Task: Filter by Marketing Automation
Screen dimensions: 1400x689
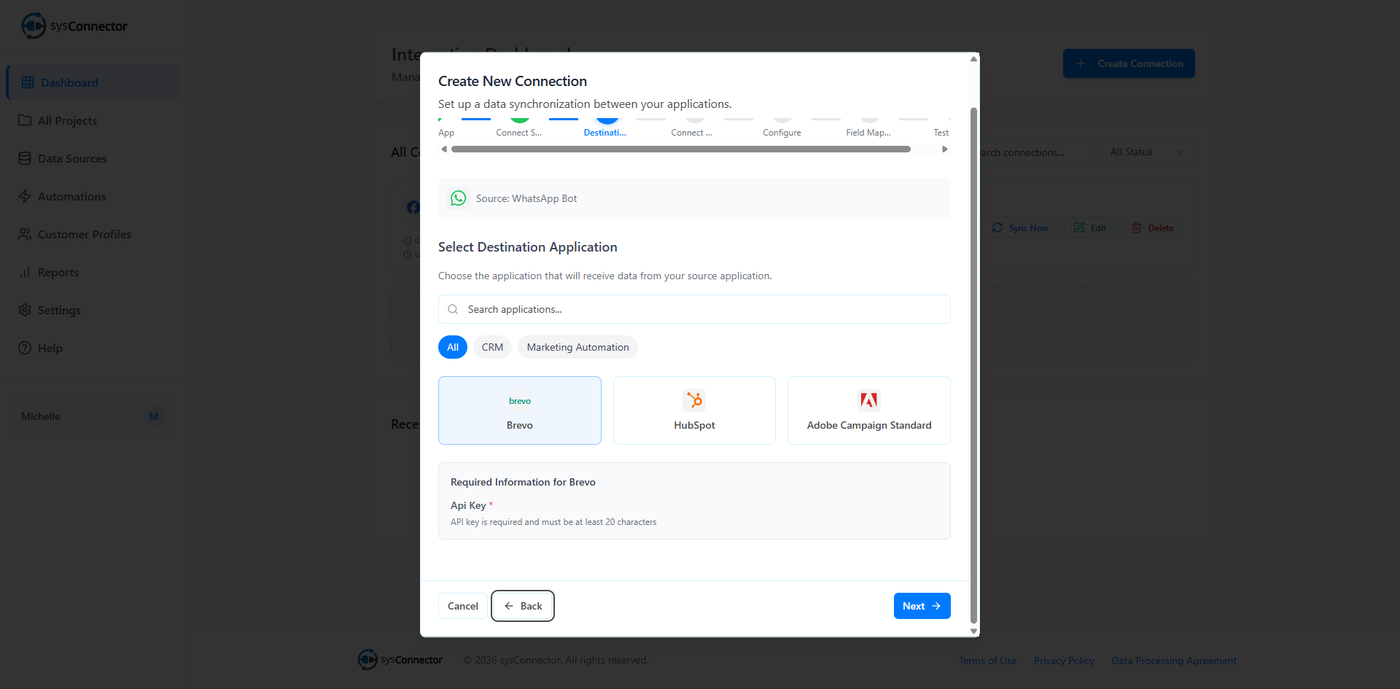Action: click(578, 348)
